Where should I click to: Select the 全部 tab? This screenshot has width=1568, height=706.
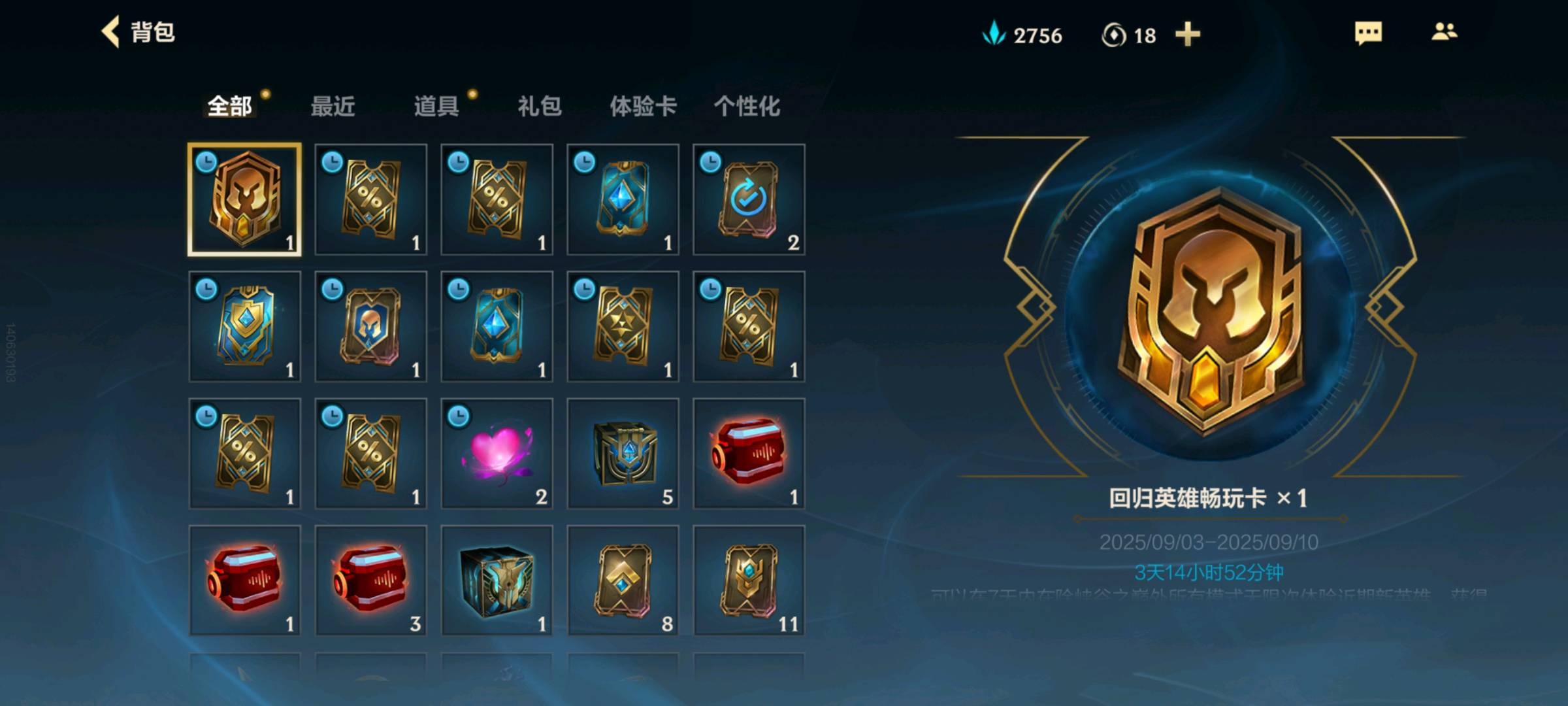[x=229, y=106]
